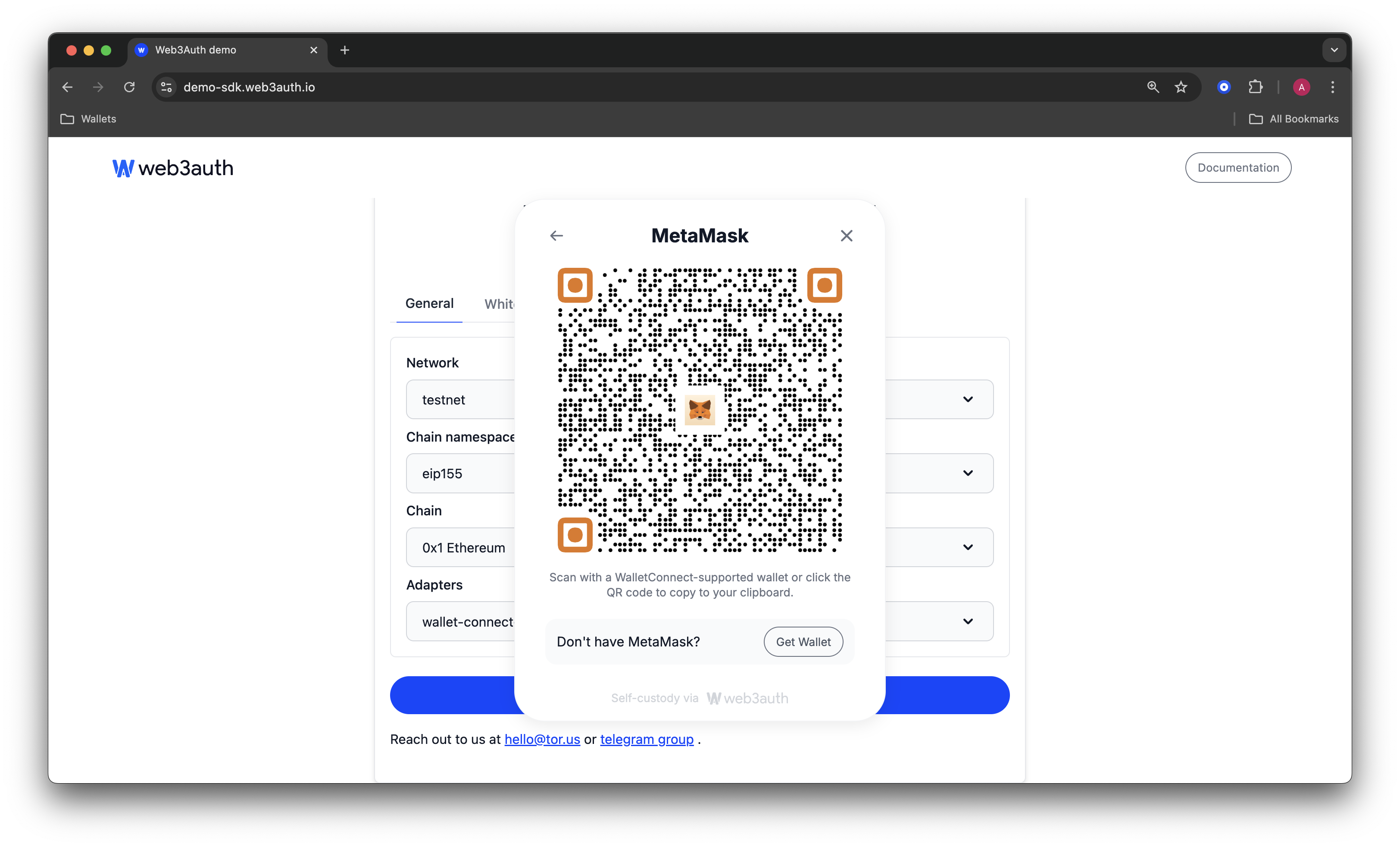
Task: Expand the Adapters dropdown selector
Action: click(966, 621)
